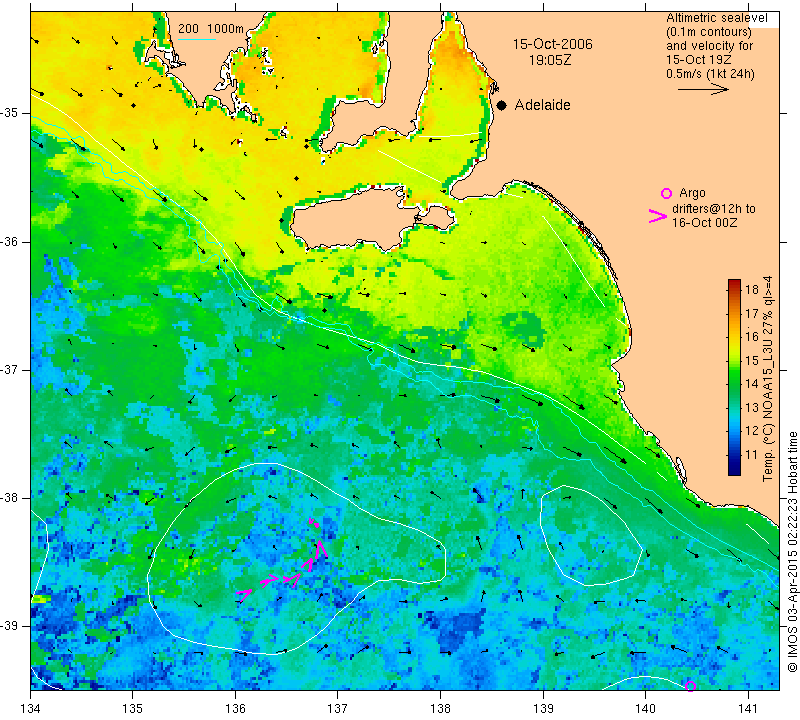Click the magenta drifter track near 38.5S

[x=284, y=561]
